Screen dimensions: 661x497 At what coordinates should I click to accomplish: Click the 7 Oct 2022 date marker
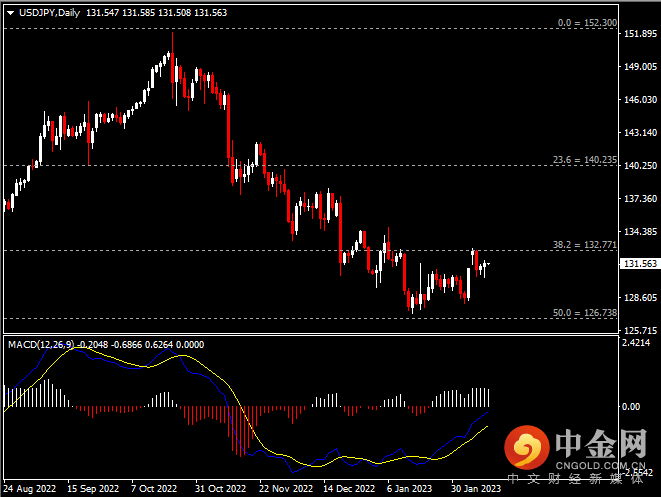[155, 489]
